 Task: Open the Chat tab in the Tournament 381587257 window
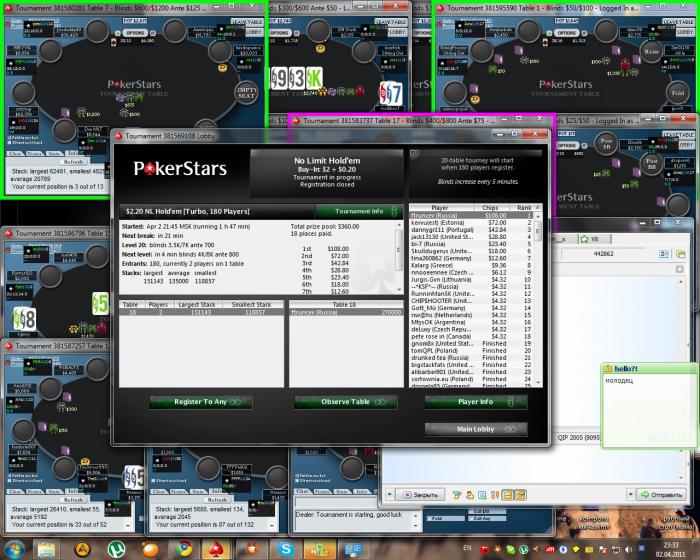[x=17, y=491]
